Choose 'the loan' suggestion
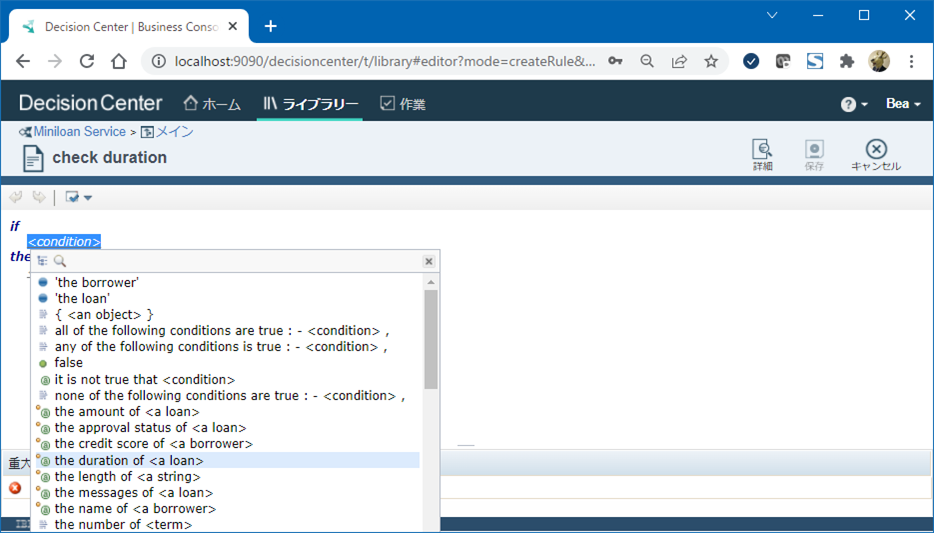Screen dimensions: 934x533 pyautogui.click(x=82, y=298)
